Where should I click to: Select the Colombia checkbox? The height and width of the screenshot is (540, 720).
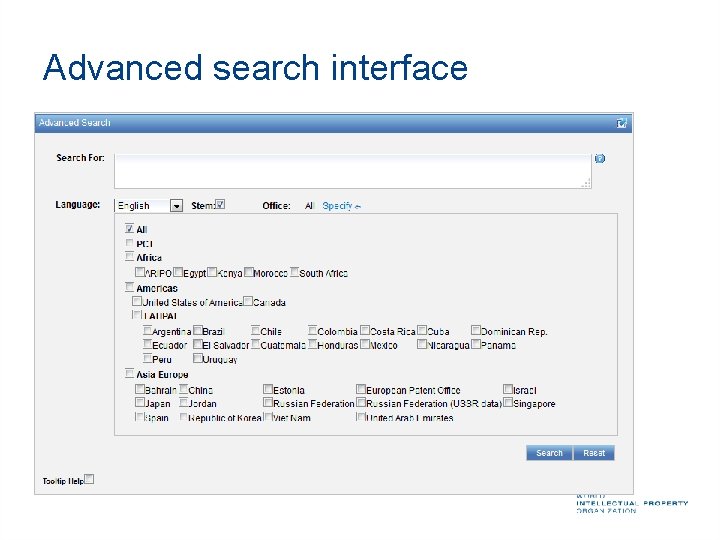point(313,330)
